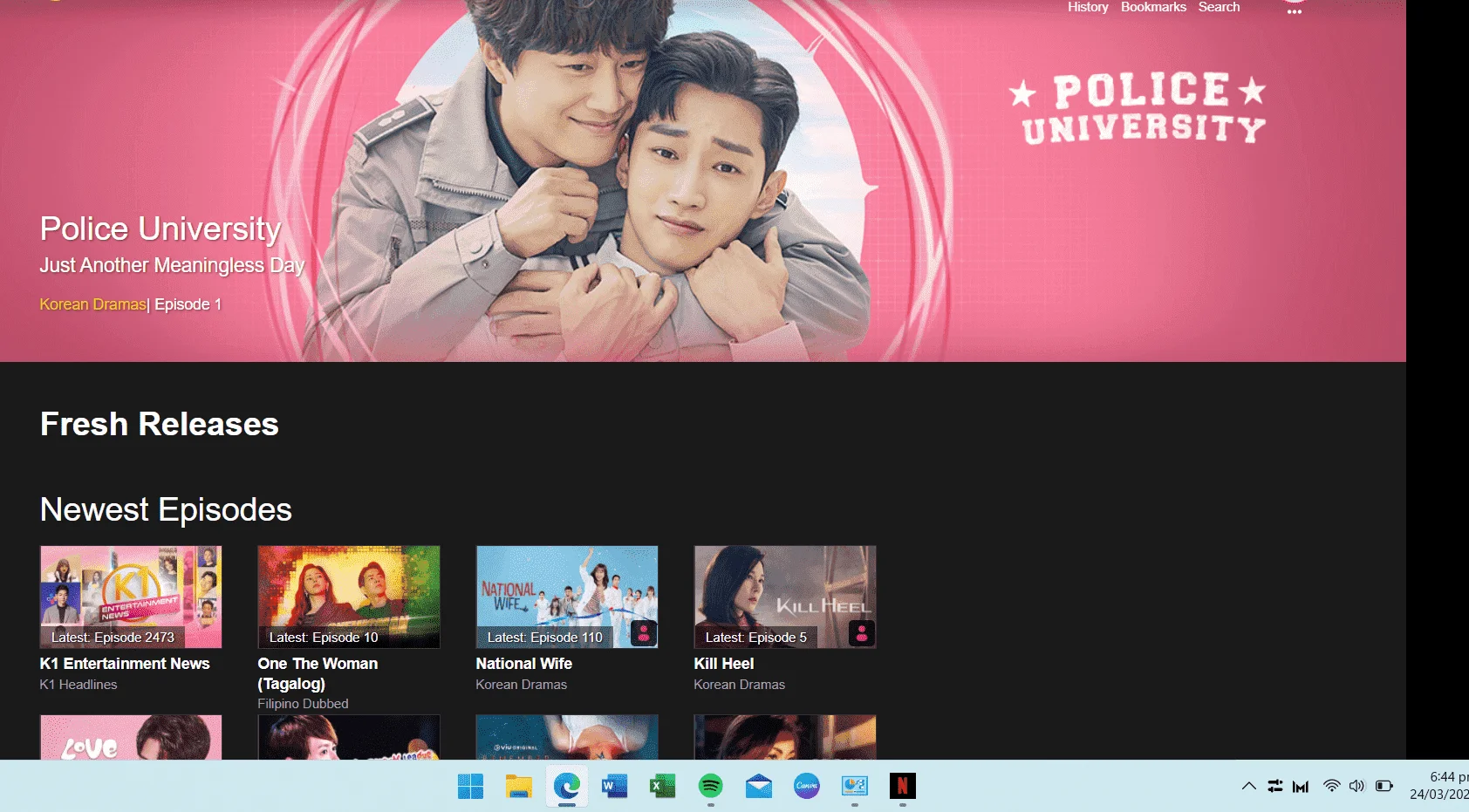This screenshot has width=1469, height=812.
Task: Open Netflix from the taskbar
Action: [903, 787]
